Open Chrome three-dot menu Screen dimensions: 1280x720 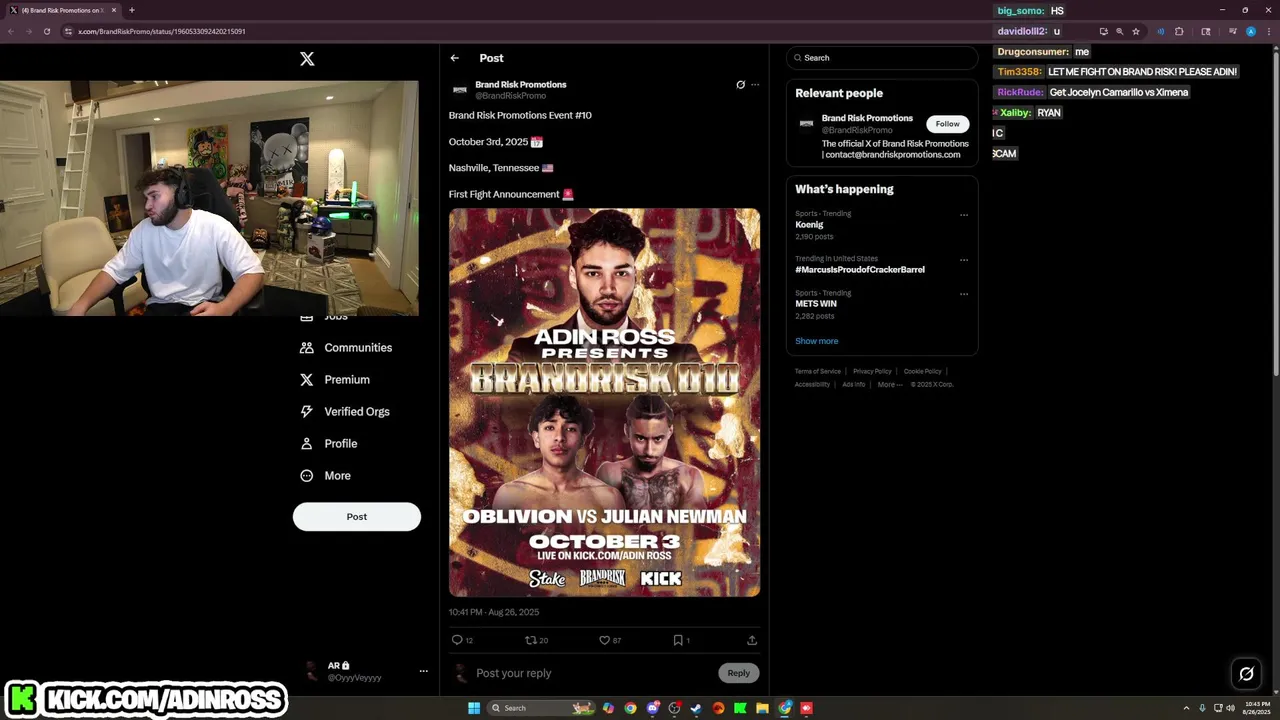pos(1269,31)
